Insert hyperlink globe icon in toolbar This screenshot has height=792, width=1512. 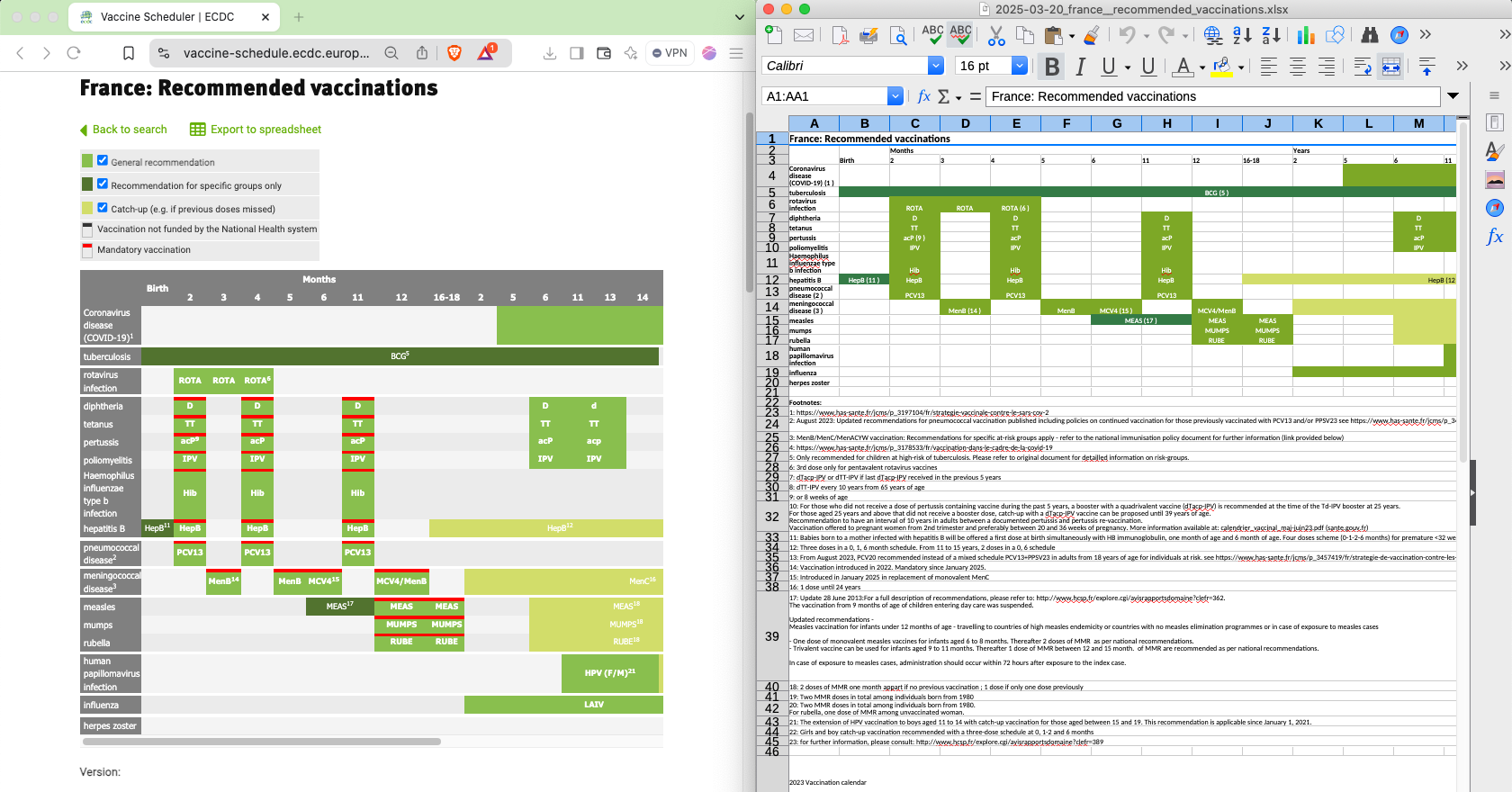click(1213, 35)
